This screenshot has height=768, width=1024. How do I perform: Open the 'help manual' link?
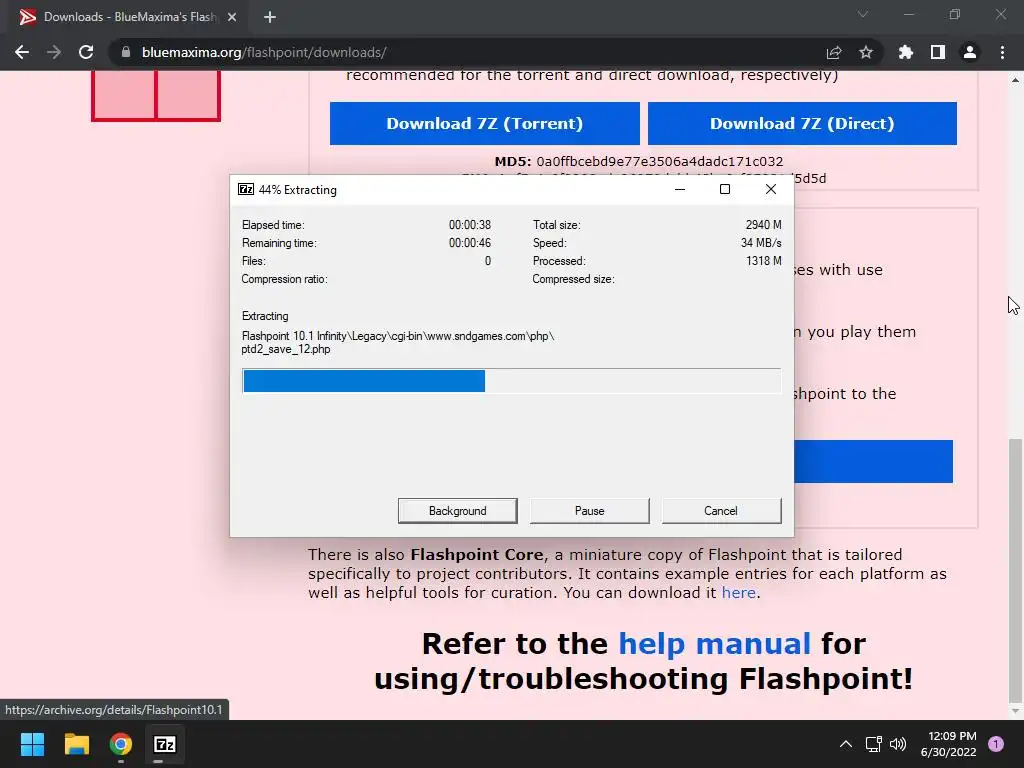714,644
